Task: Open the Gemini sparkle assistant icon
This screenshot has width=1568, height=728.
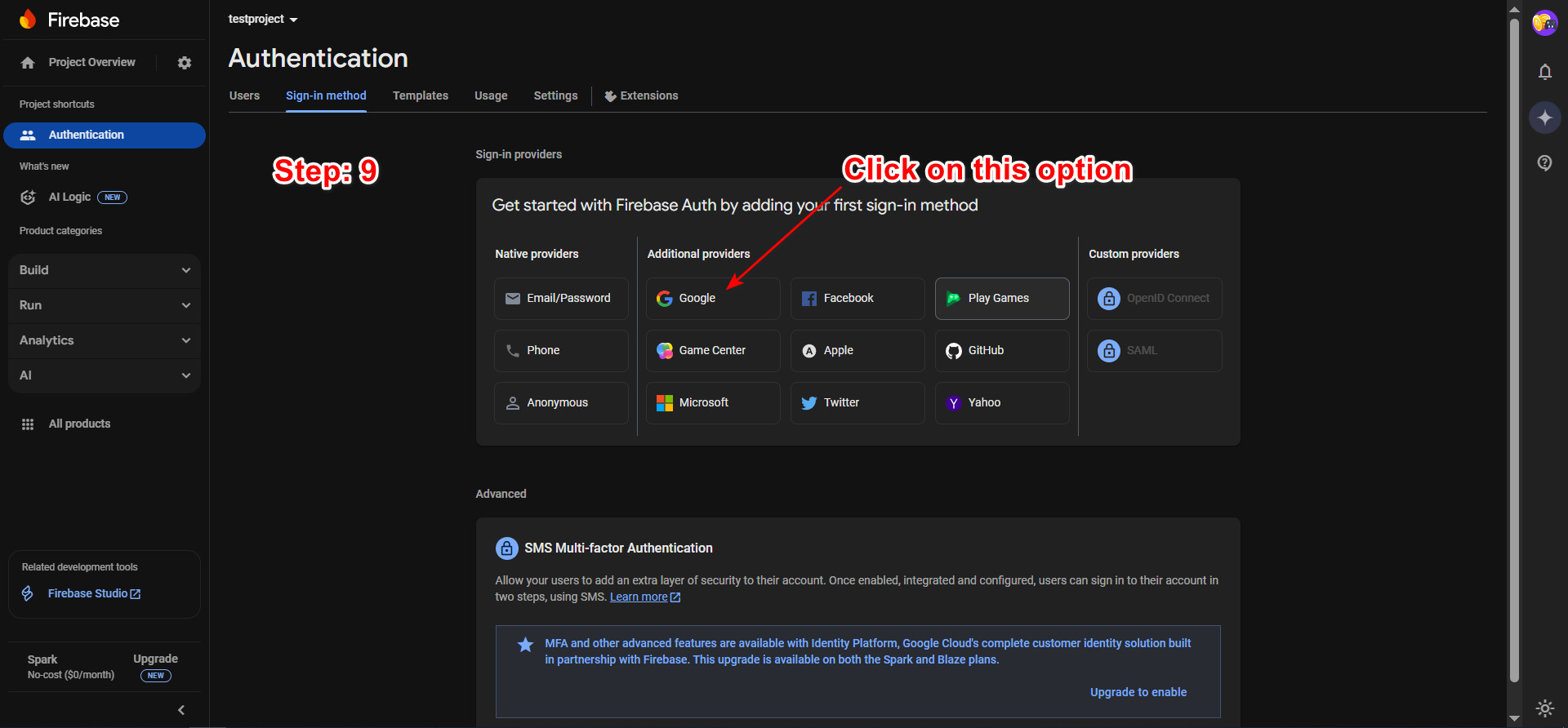Action: click(x=1544, y=118)
